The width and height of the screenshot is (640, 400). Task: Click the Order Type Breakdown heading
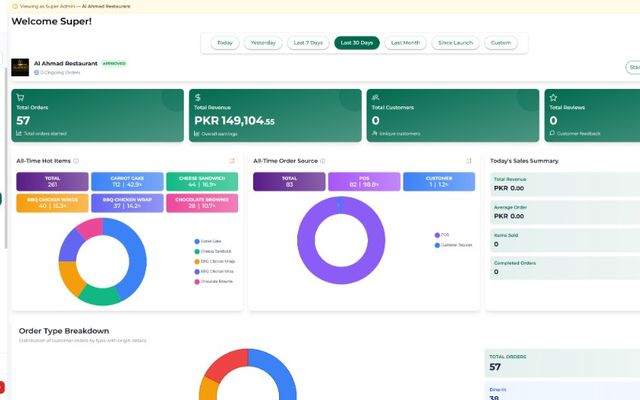(64, 331)
